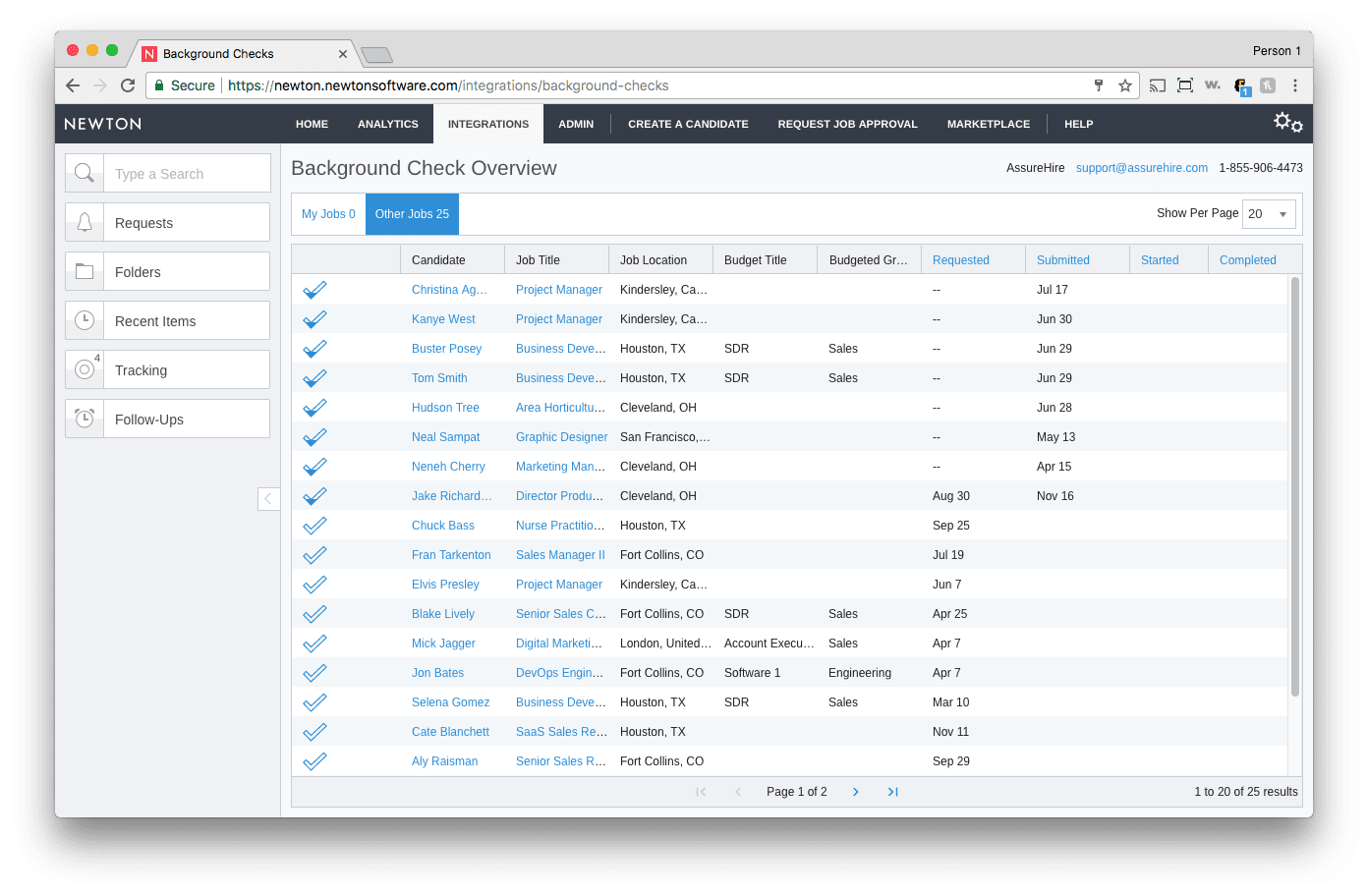Image resolution: width=1368 pixels, height=896 pixels.
Task: Open Requests via the bell icon
Action: pos(85,222)
